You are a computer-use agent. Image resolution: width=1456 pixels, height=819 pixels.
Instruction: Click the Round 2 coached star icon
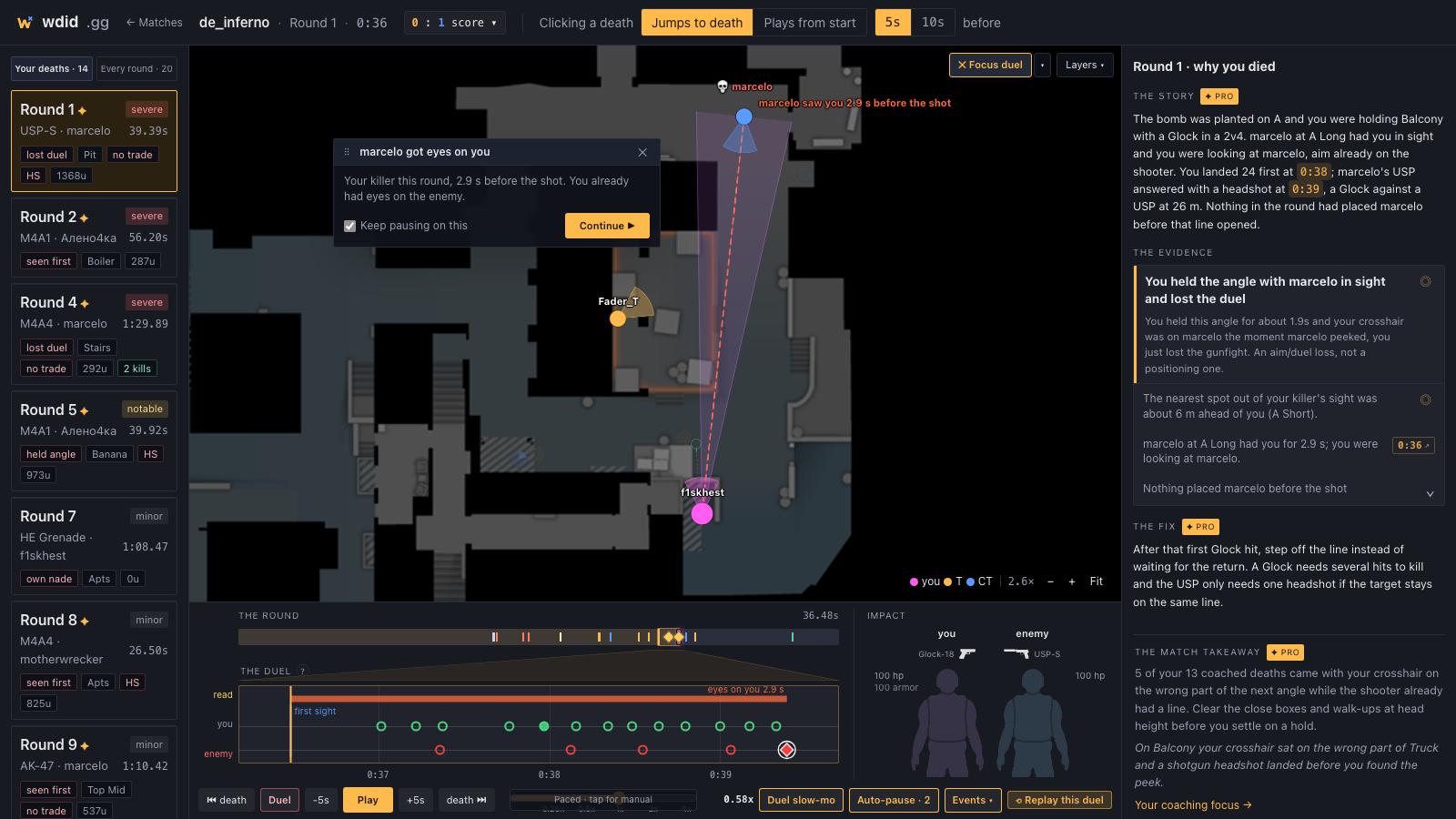click(x=84, y=217)
